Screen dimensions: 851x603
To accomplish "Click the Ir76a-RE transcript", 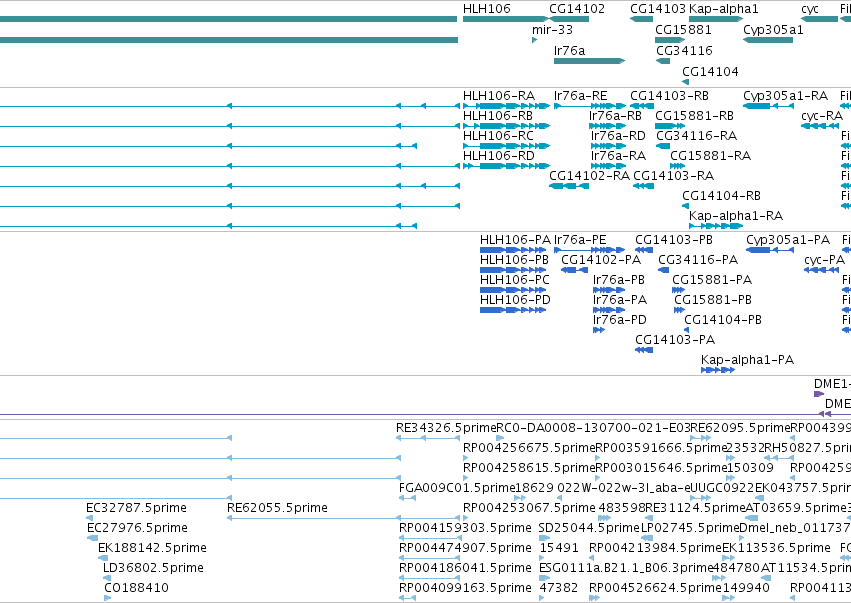I will pos(589,106).
